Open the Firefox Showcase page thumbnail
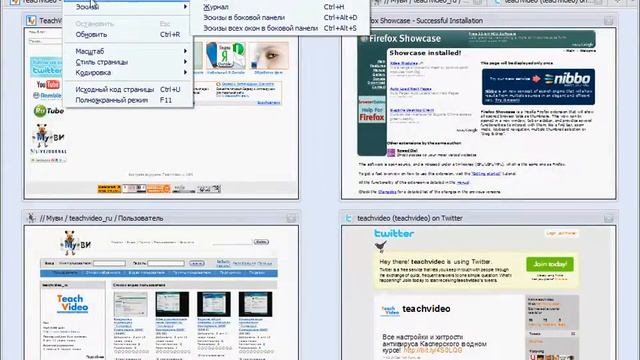The width and height of the screenshot is (640, 360). 478,113
